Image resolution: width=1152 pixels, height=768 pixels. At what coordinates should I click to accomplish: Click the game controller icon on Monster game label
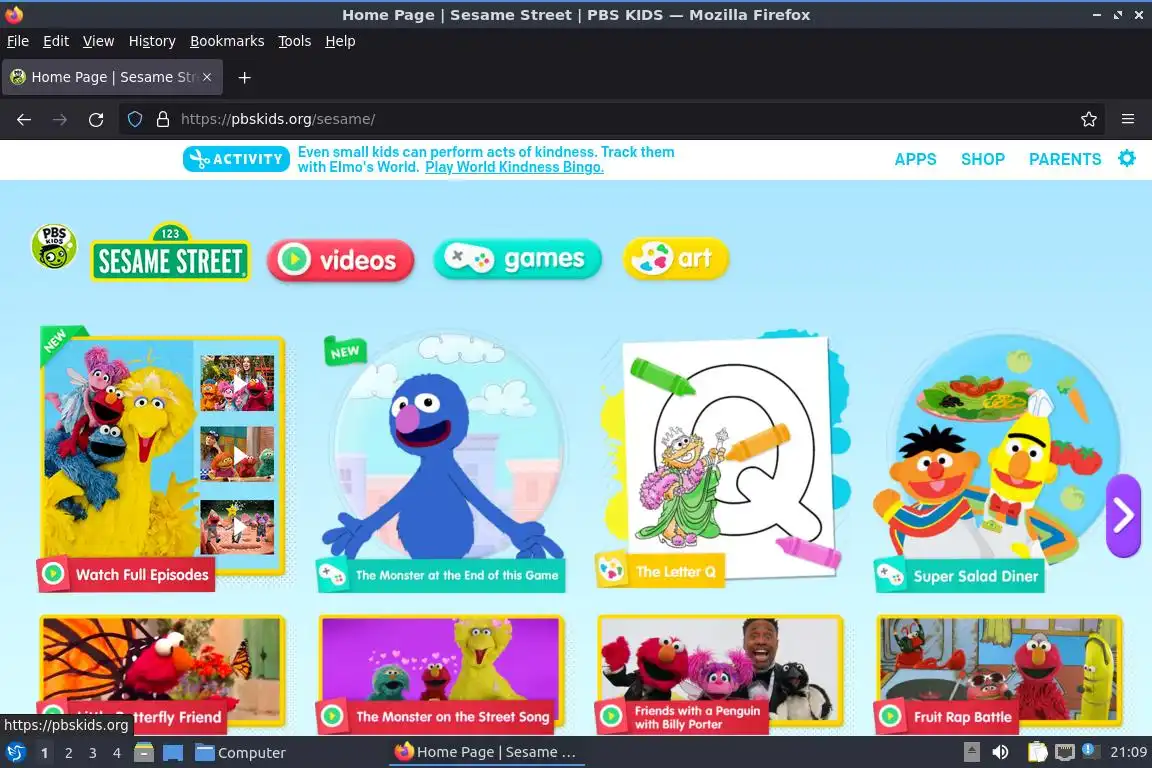[332, 575]
